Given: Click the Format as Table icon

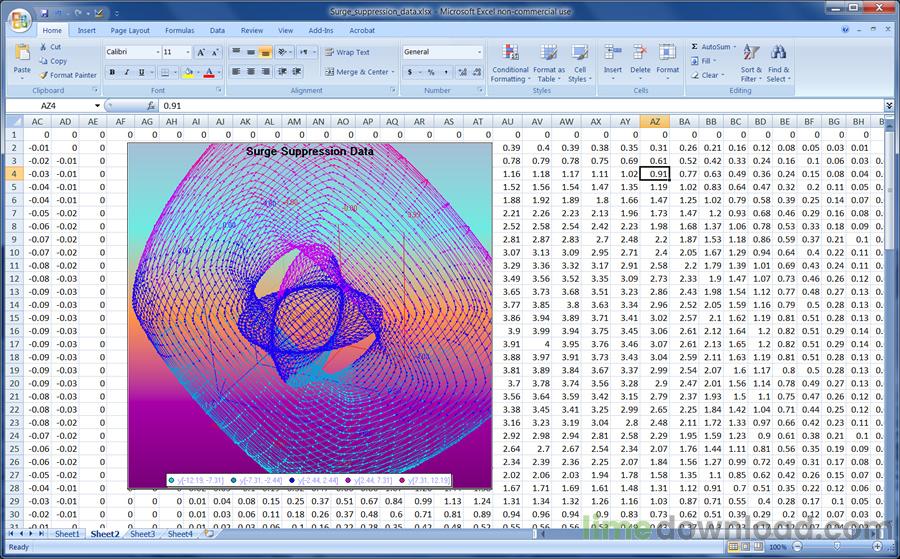Looking at the screenshot, I should [x=549, y=53].
